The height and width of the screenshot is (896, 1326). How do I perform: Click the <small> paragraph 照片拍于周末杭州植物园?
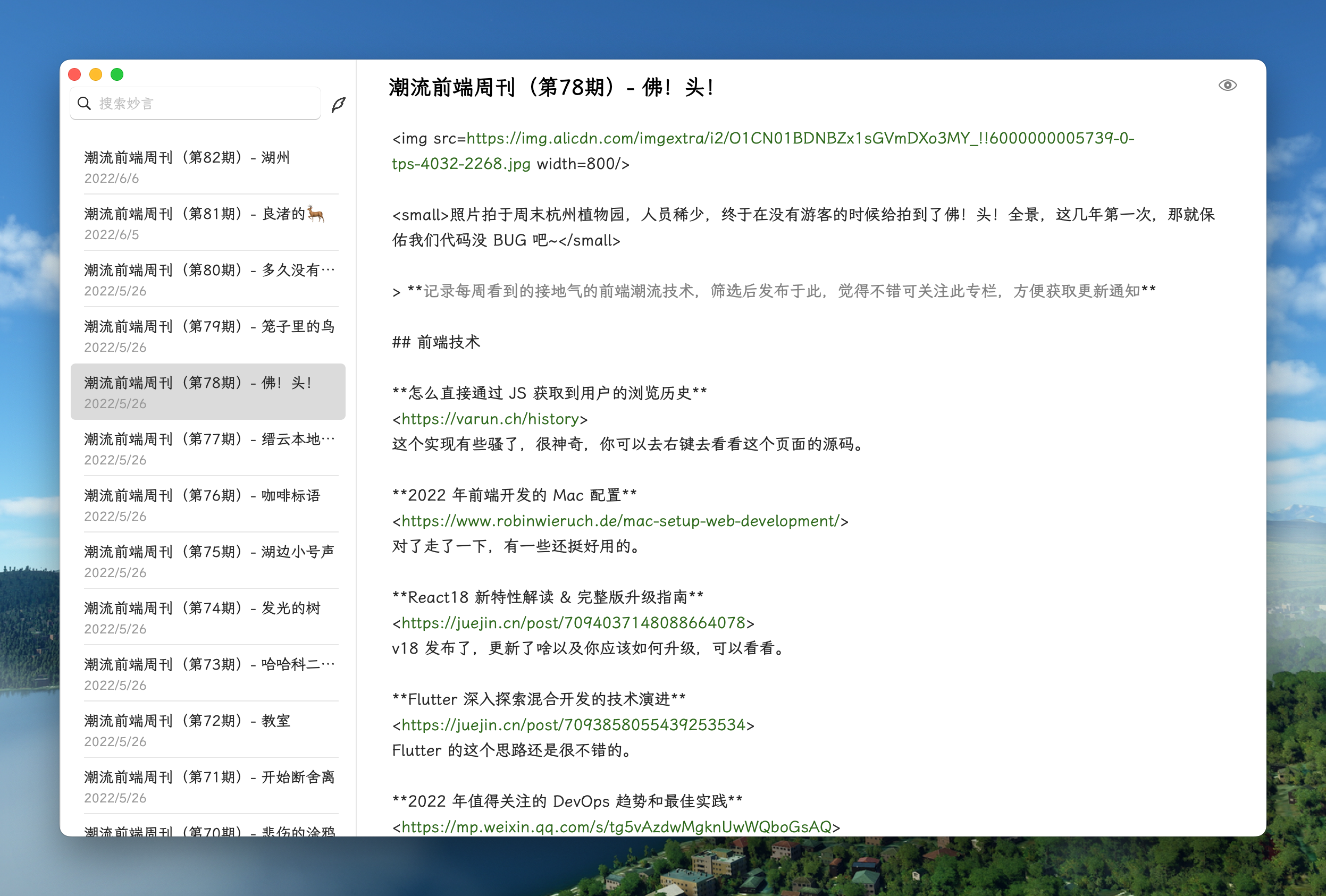click(803, 227)
